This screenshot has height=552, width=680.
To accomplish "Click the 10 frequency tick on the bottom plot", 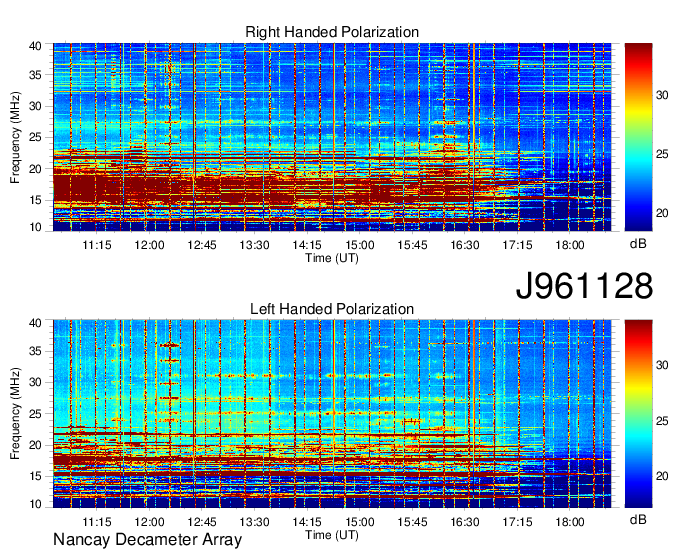I will 35,504.
